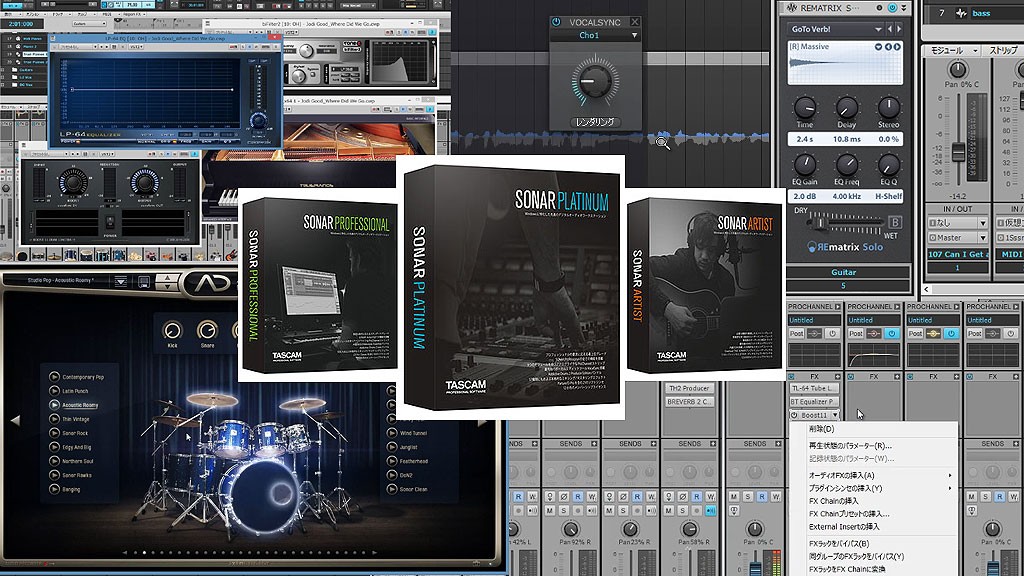This screenshot has height=576, width=1024.
Task: Toggle the VOCALSYNC power button
Action: (x=556, y=22)
